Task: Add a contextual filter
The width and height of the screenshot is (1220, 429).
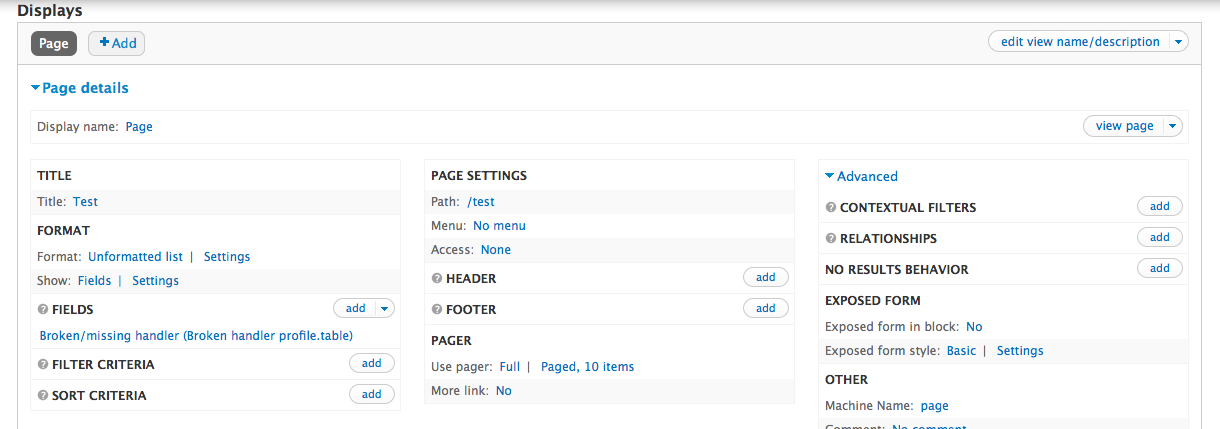Action: point(1159,206)
